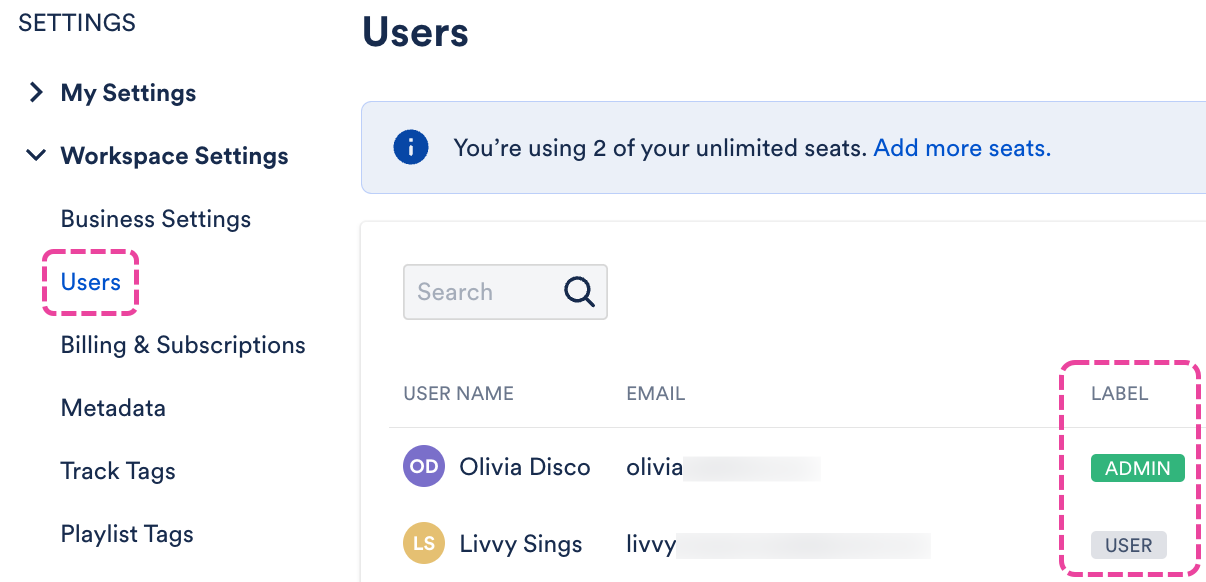
Task: Expand the My Settings section
Action: point(37,93)
